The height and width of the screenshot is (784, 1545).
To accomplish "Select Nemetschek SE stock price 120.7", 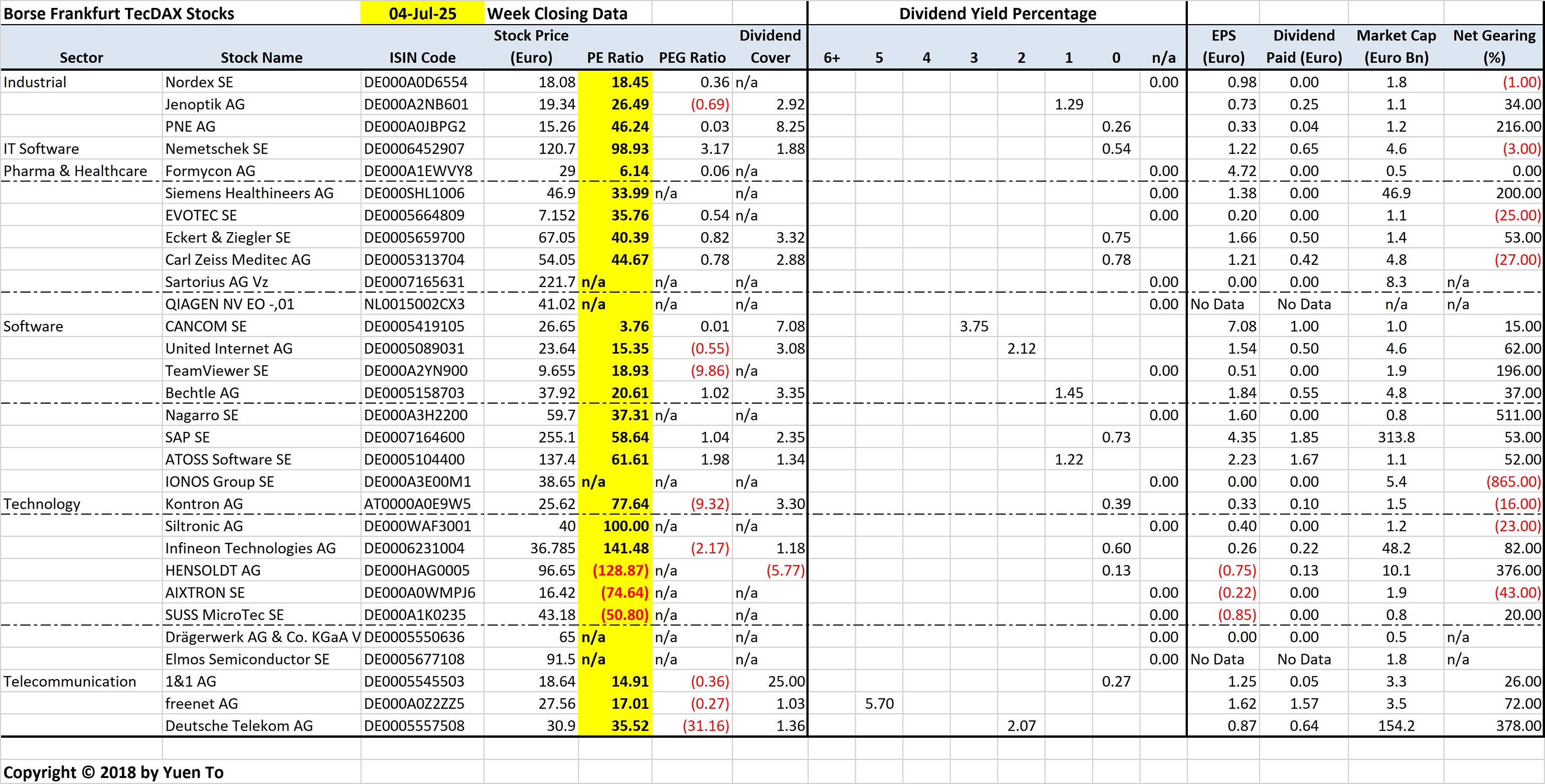I will pos(531,149).
